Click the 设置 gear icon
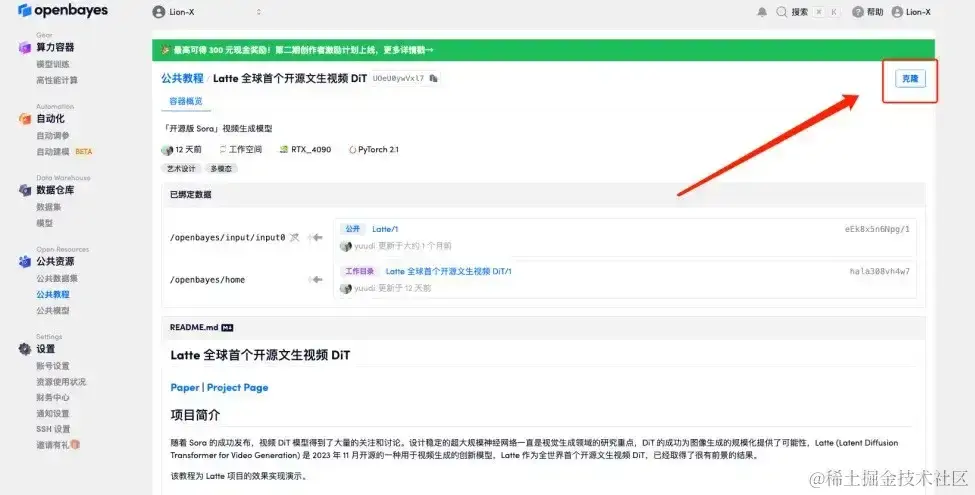 coord(25,349)
